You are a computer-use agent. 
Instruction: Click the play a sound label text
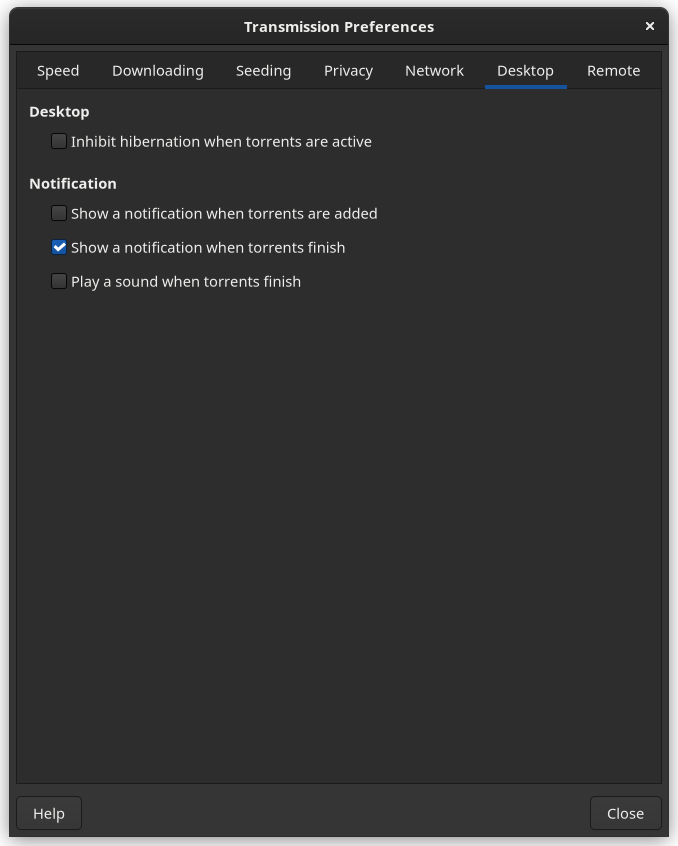[x=184, y=281]
